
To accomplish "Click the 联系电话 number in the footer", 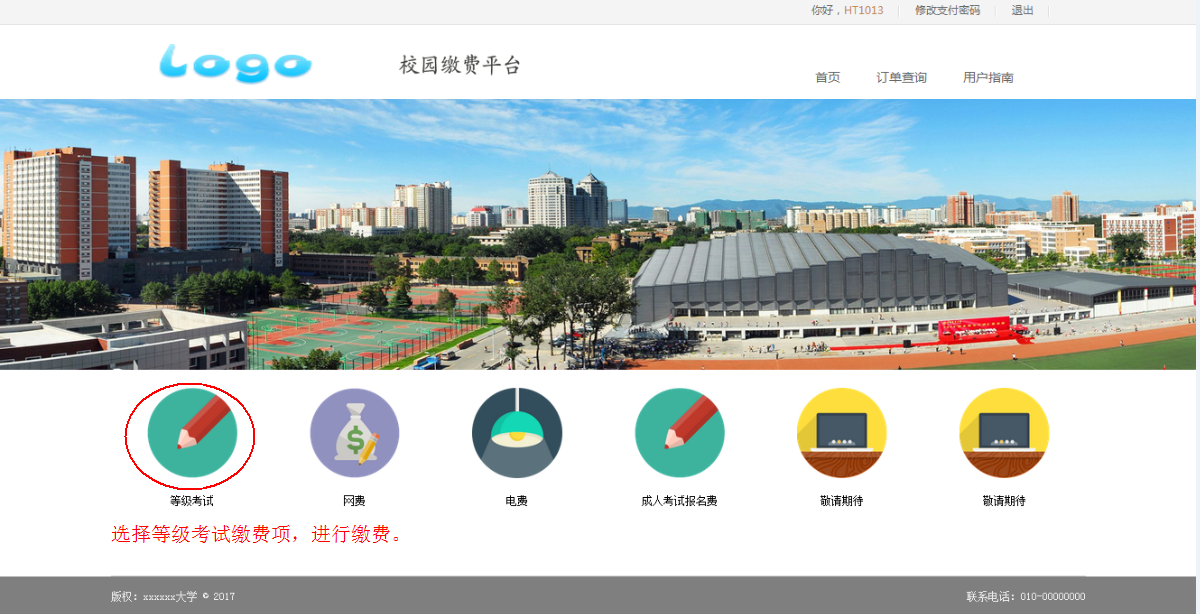I will tap(1052, 597).
